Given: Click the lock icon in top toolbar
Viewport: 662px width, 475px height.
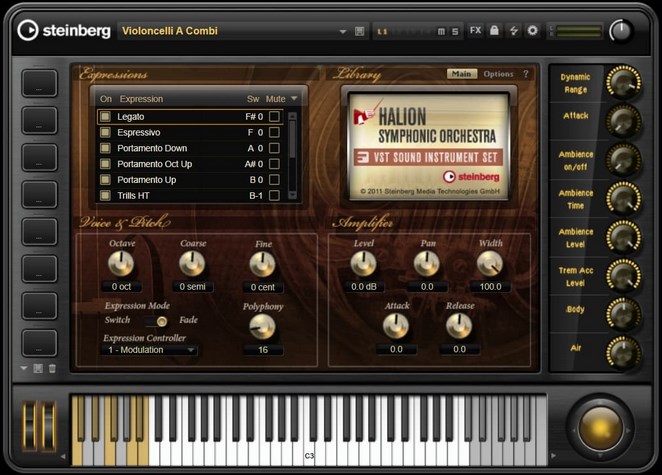Looking at the screenshot, I should point(494,31).
